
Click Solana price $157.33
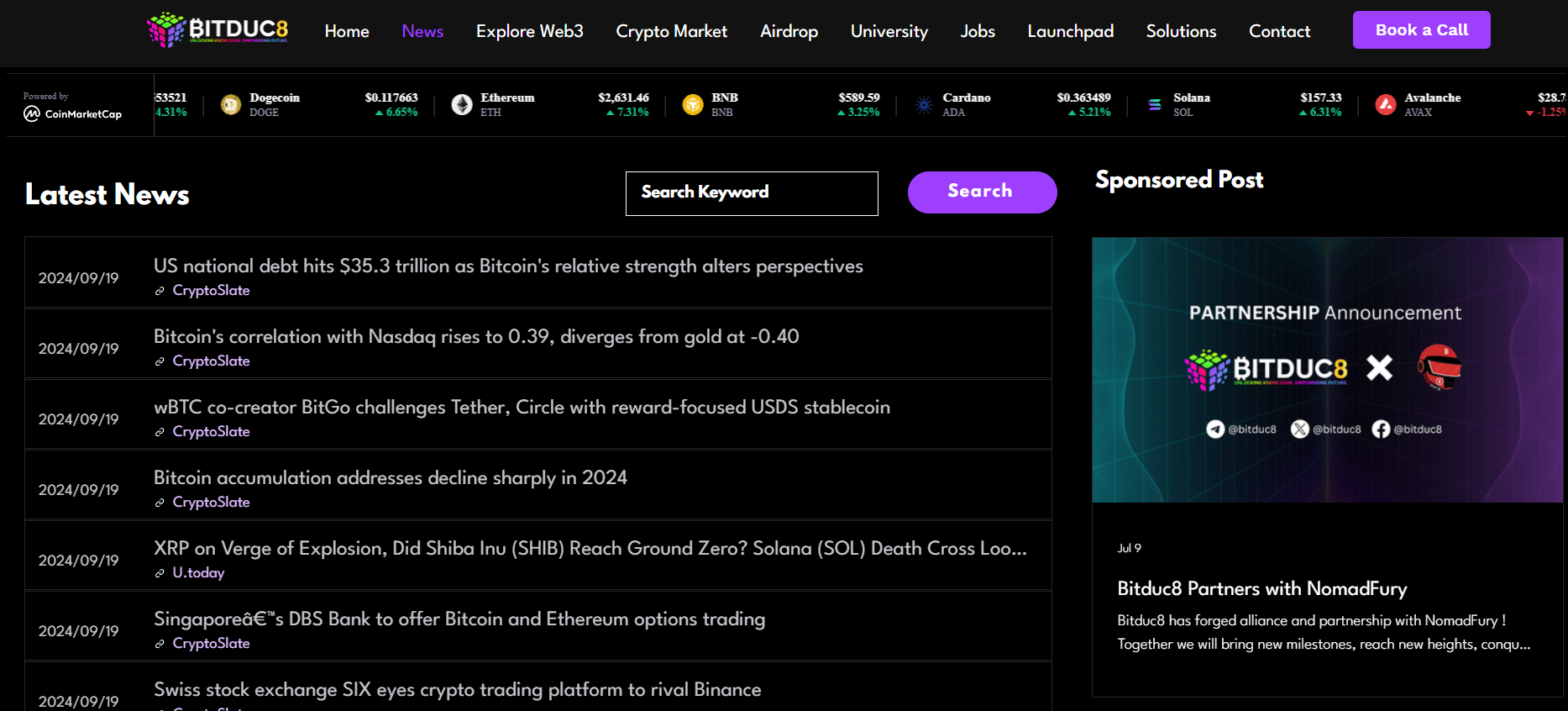[1321, 98]
